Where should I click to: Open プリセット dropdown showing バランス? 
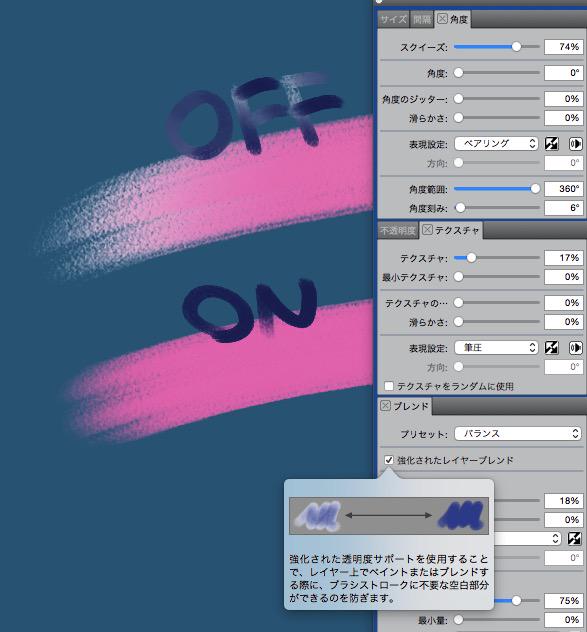tap(518, 434)
